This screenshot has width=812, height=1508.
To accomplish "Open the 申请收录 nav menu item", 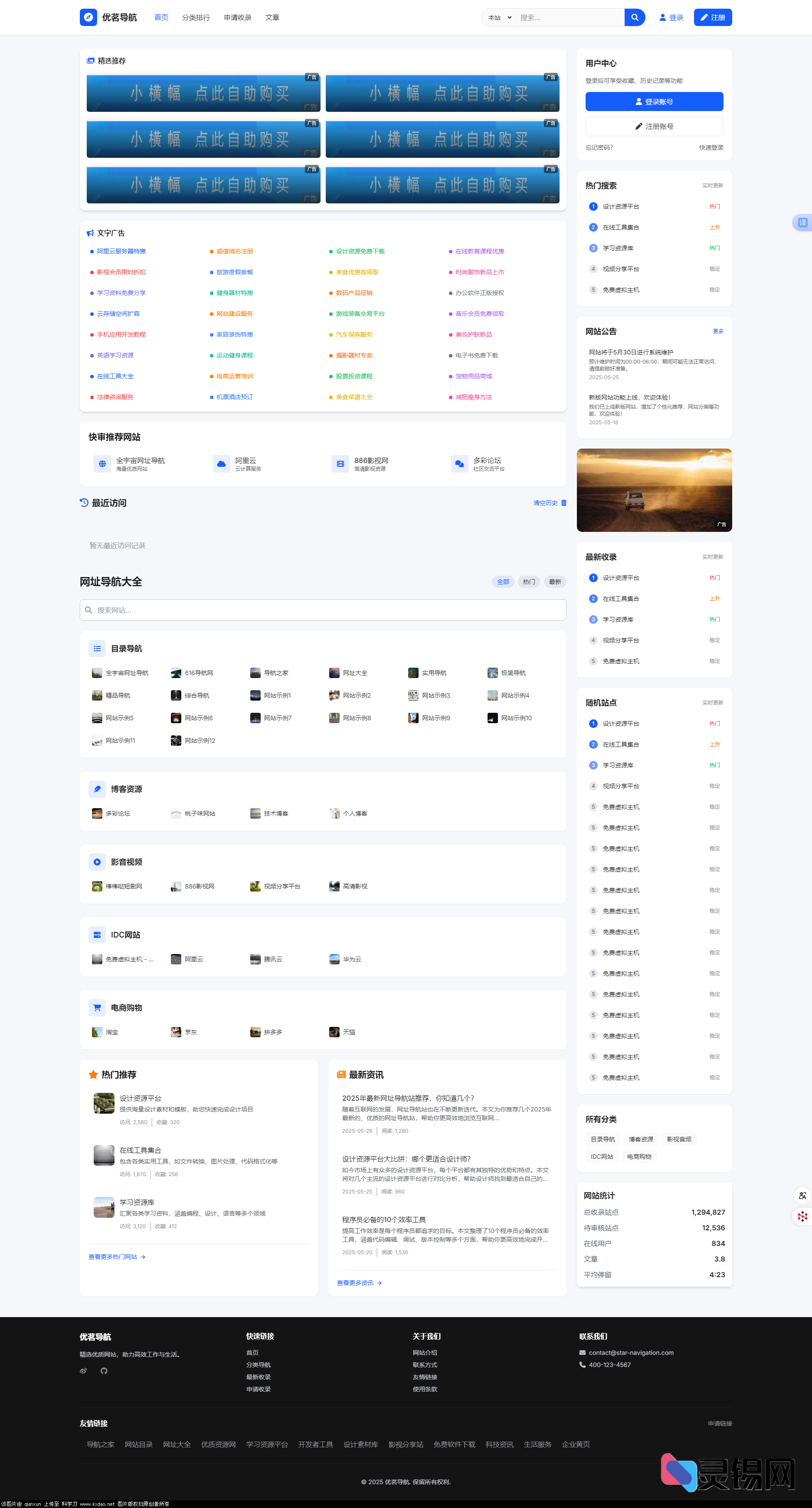I will [x=238, y=17].
